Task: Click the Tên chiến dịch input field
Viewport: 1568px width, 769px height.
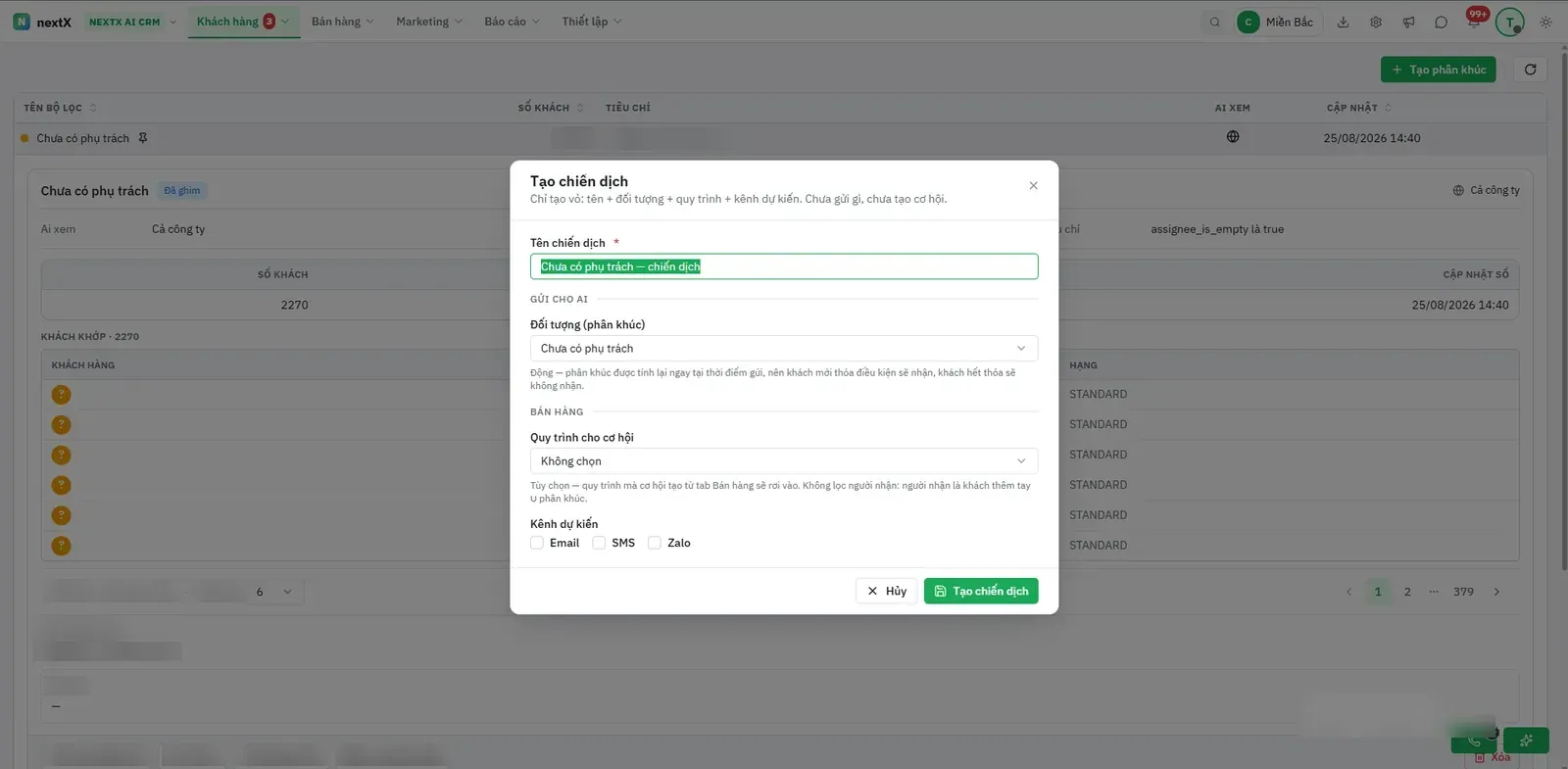Action: pos(784,266)
